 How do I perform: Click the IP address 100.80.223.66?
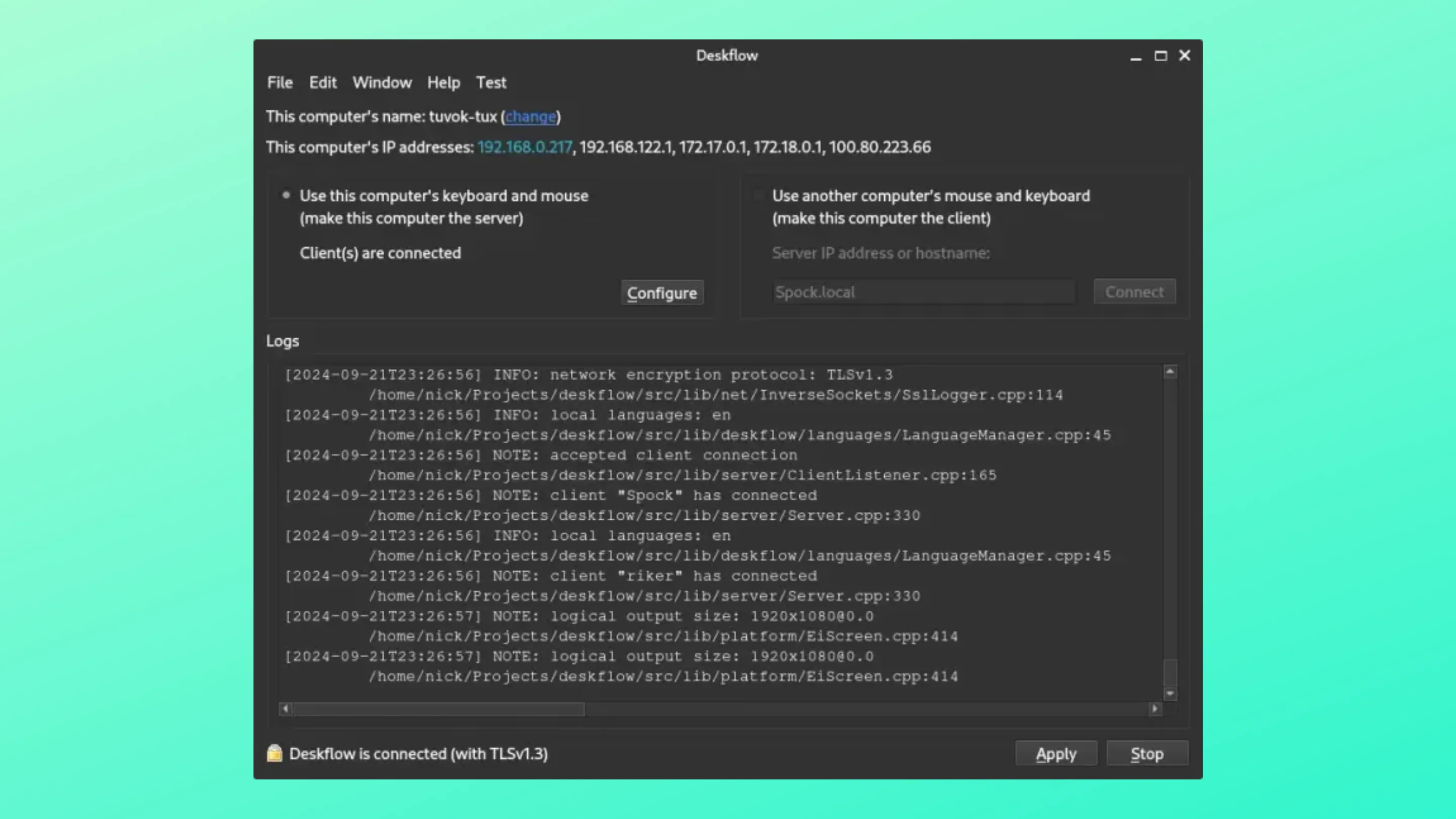(x=880, y=147)
